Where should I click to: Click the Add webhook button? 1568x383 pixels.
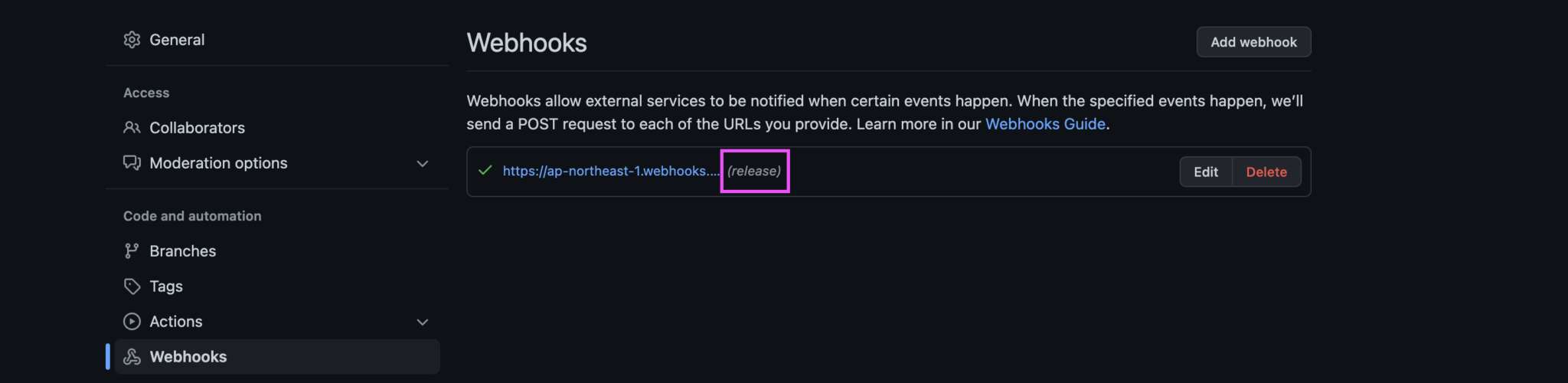click(x=1253, y=42)
